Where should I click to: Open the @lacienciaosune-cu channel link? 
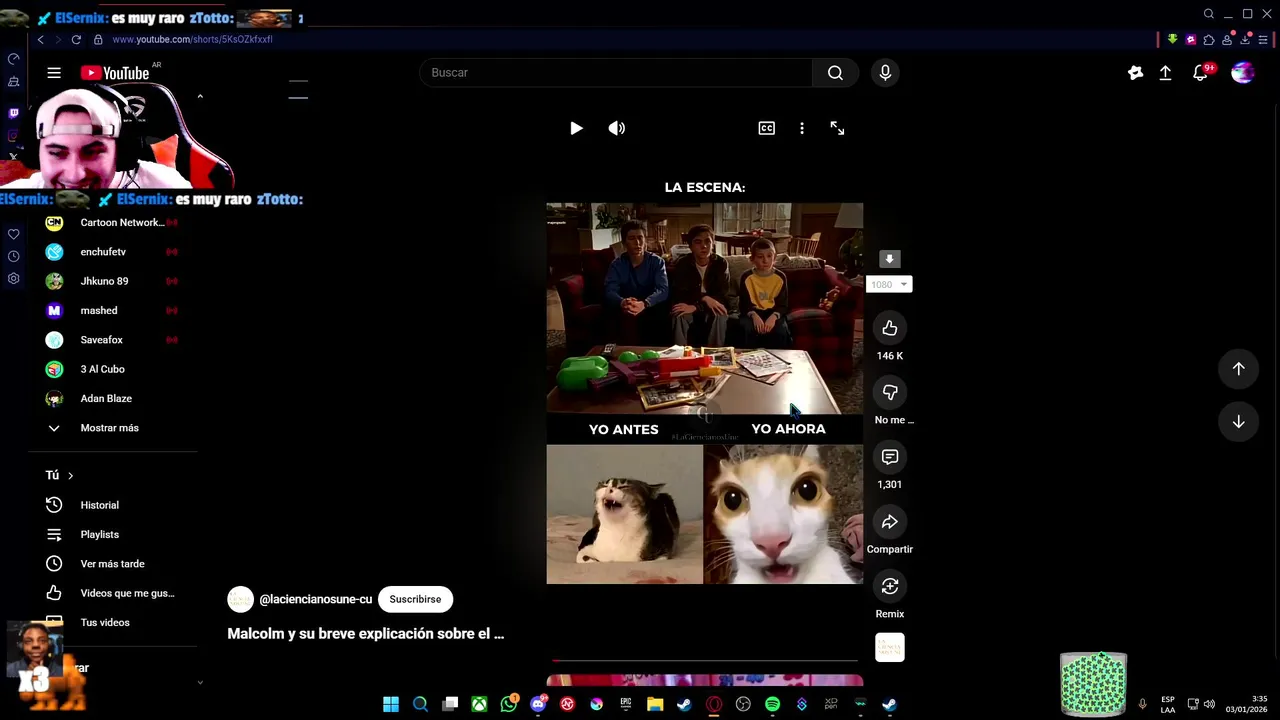(315, 599)
